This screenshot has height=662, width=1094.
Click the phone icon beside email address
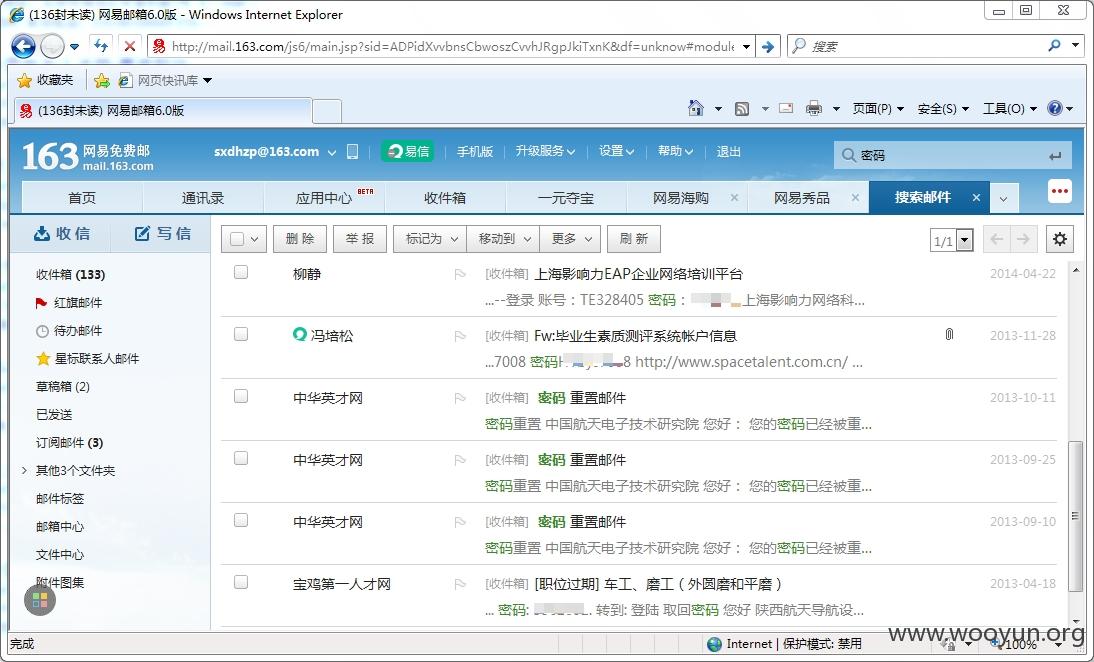tap(352, 151)
